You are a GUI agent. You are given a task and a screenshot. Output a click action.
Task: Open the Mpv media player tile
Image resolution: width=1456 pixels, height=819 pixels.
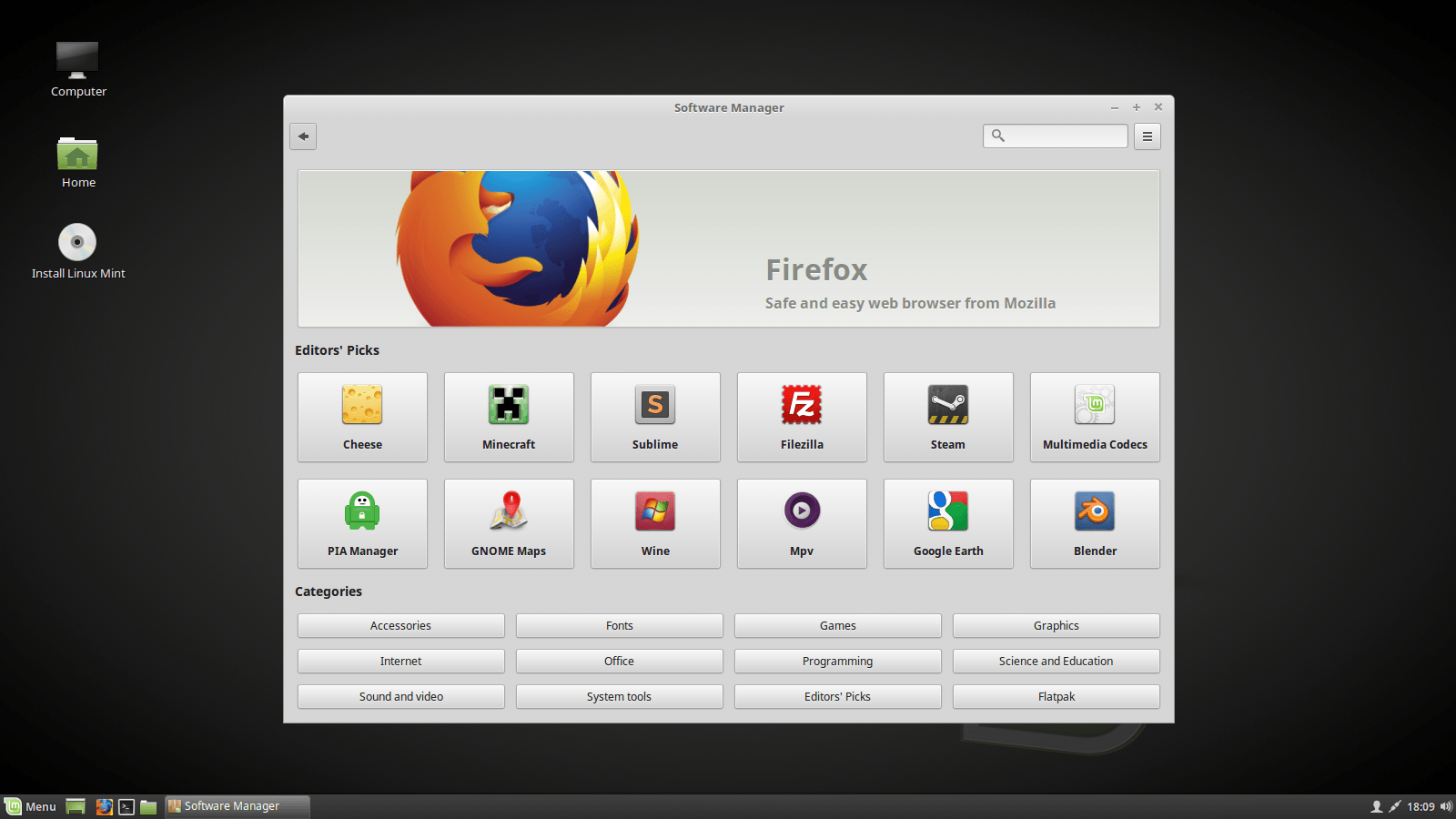pyautogui.click(x=802, y=523)
